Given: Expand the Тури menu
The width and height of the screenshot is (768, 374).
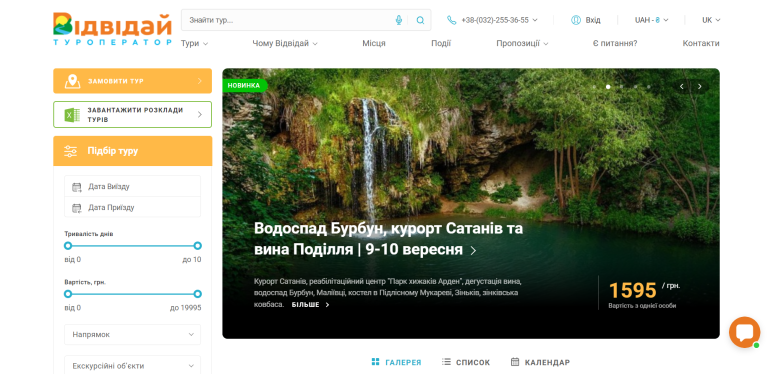Looking at the screenshot, I should tap(194, 44).
